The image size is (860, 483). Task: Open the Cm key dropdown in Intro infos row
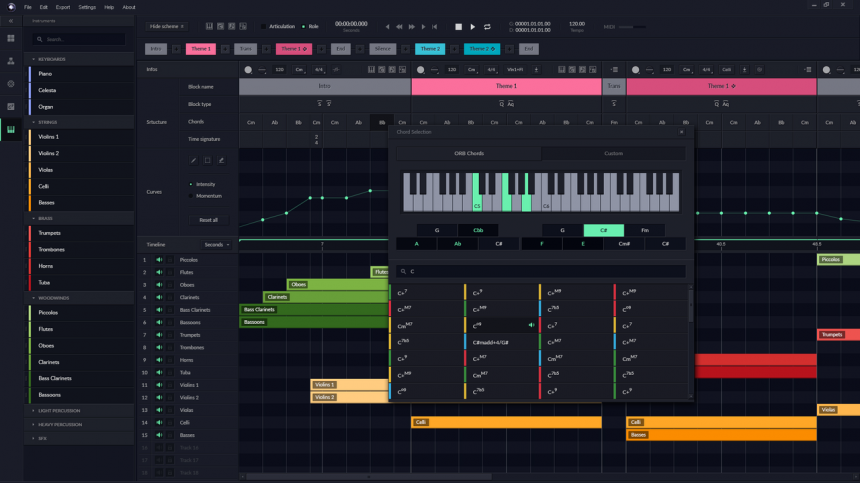299,70
